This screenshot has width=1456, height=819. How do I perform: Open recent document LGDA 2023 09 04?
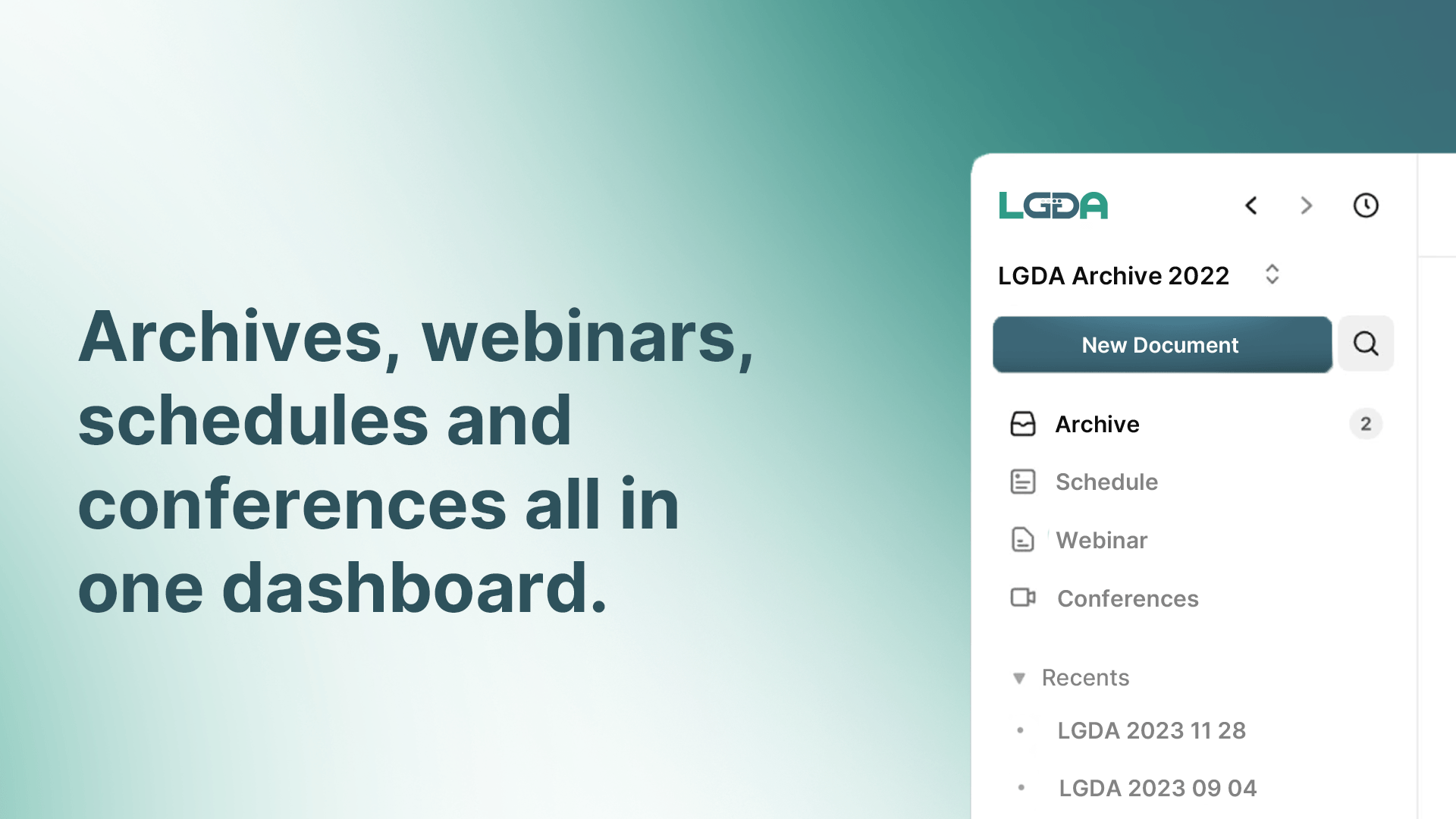coord(1158,788)
